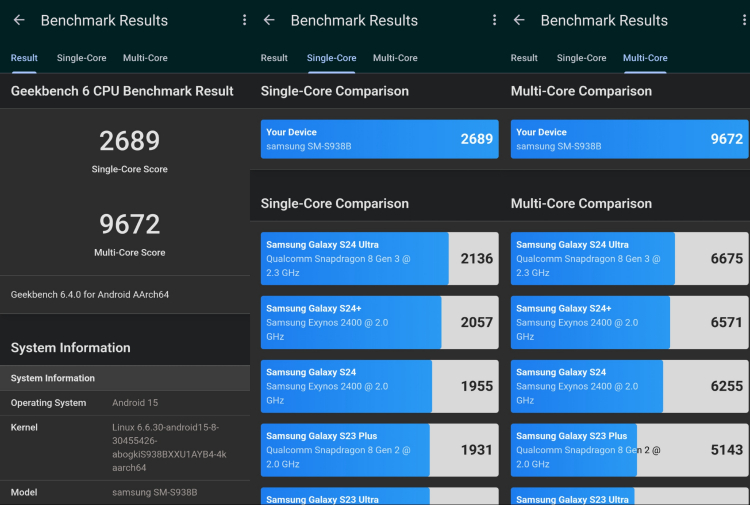Tap Your Device card showing score 2689
Screen dimensions: 750x505
tap(379, 139)
